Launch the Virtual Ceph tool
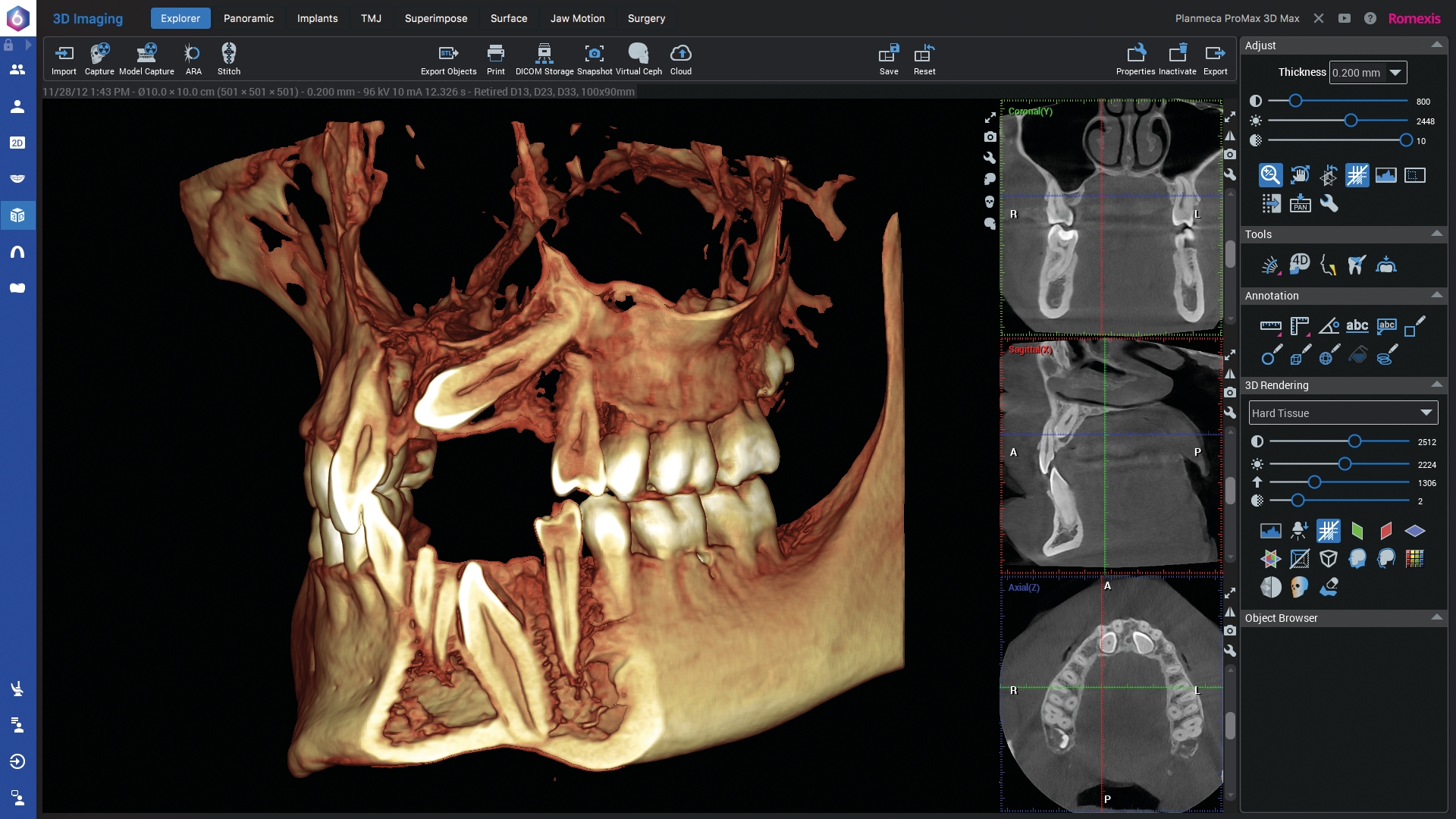The image size is (1456, 819). click(639, 59)
